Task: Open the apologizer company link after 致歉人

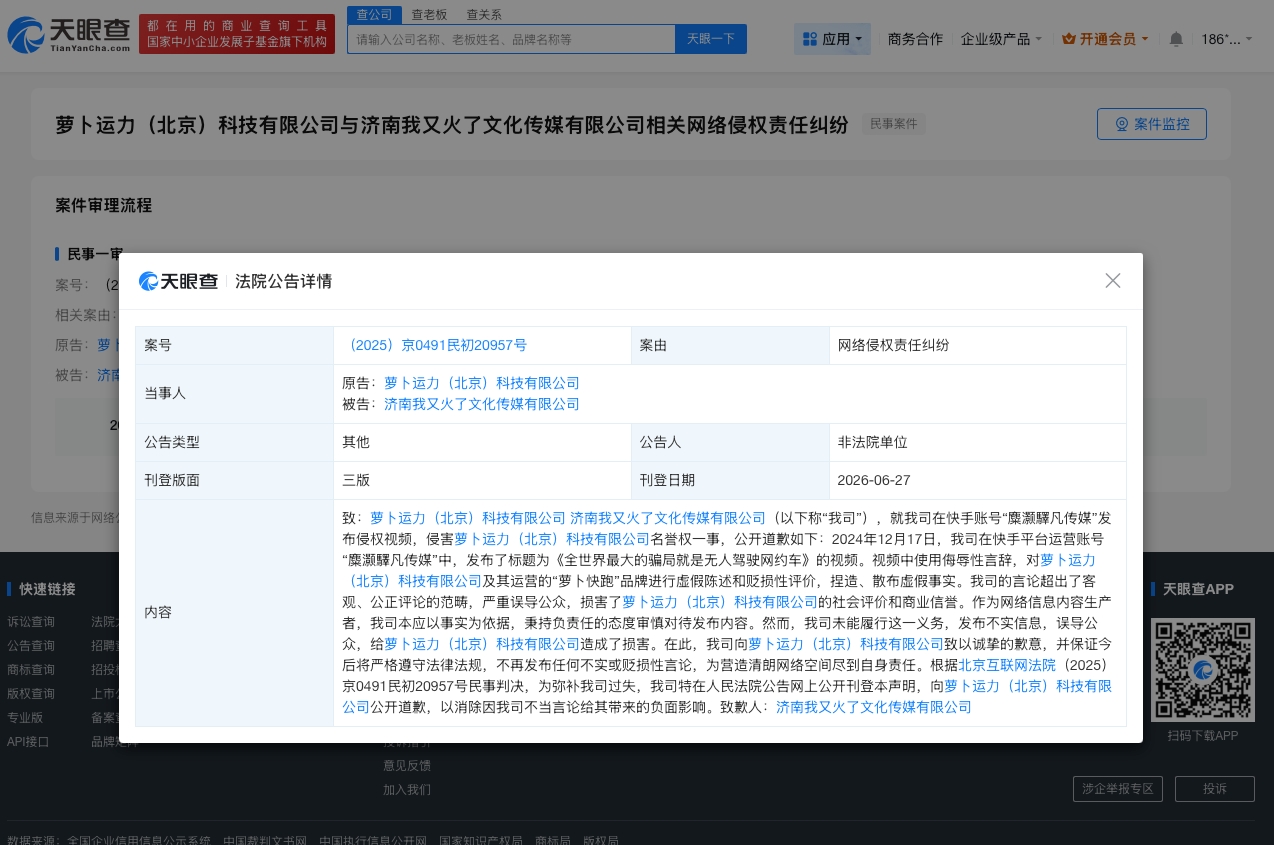Action: (x=874, y=707)
